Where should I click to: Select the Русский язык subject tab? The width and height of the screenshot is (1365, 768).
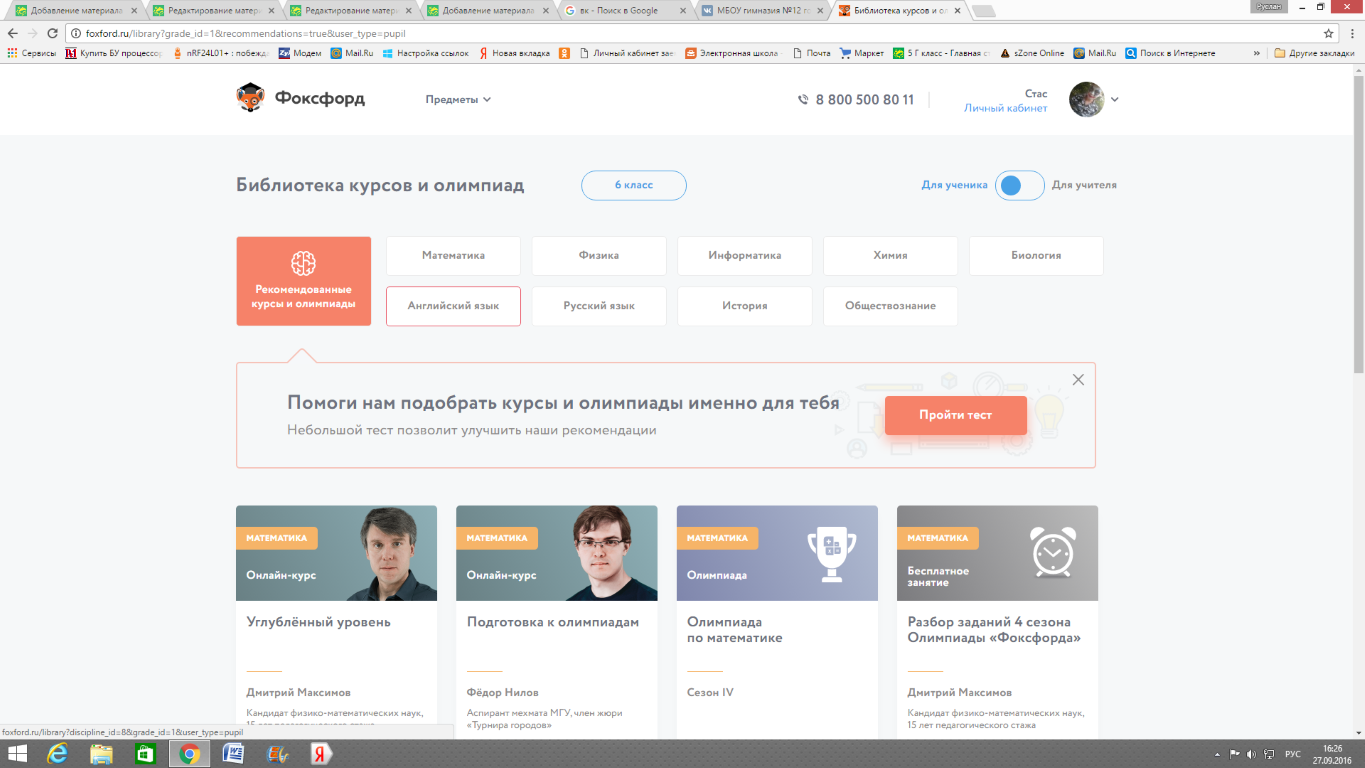(599, 306)
